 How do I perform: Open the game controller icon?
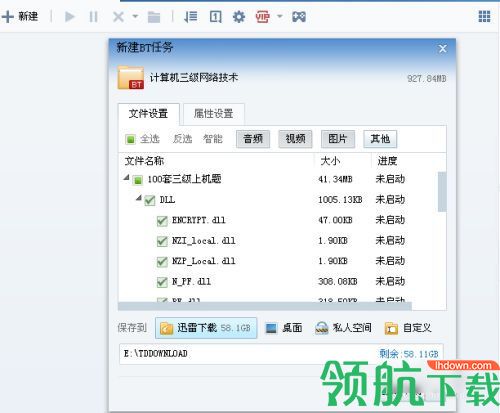[299, 16]
